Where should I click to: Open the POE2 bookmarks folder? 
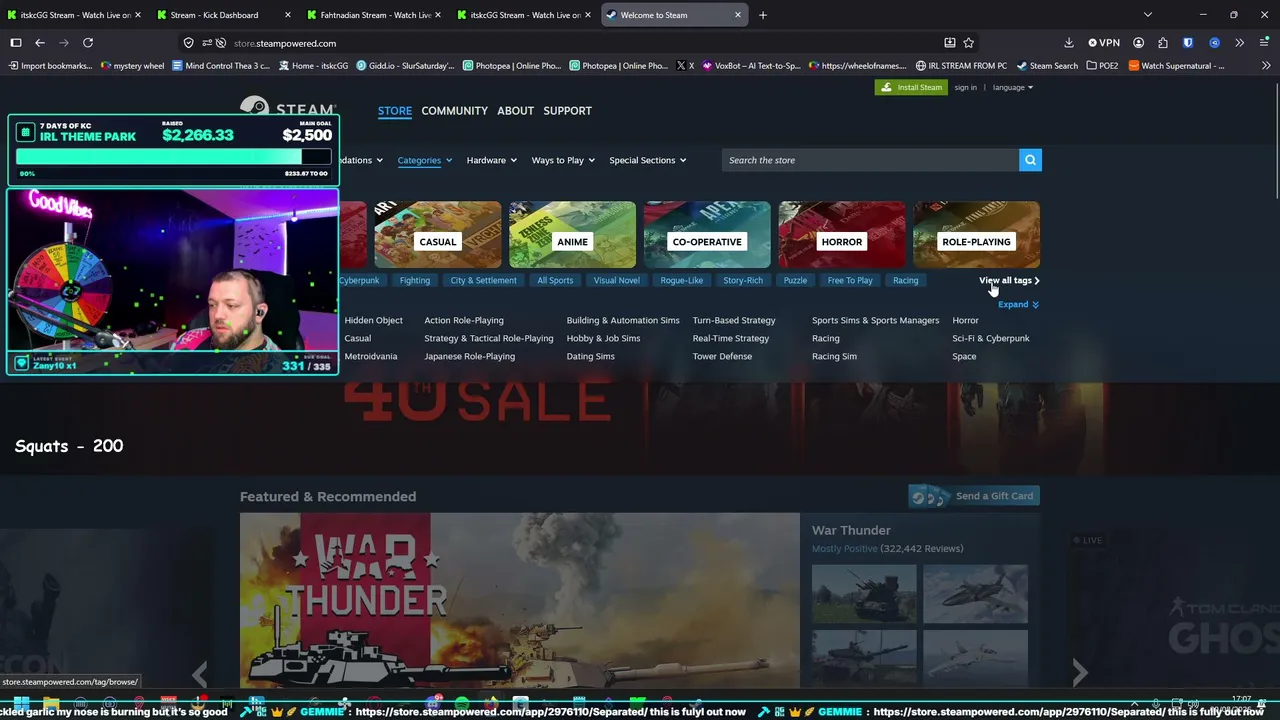click(1102, 66)
